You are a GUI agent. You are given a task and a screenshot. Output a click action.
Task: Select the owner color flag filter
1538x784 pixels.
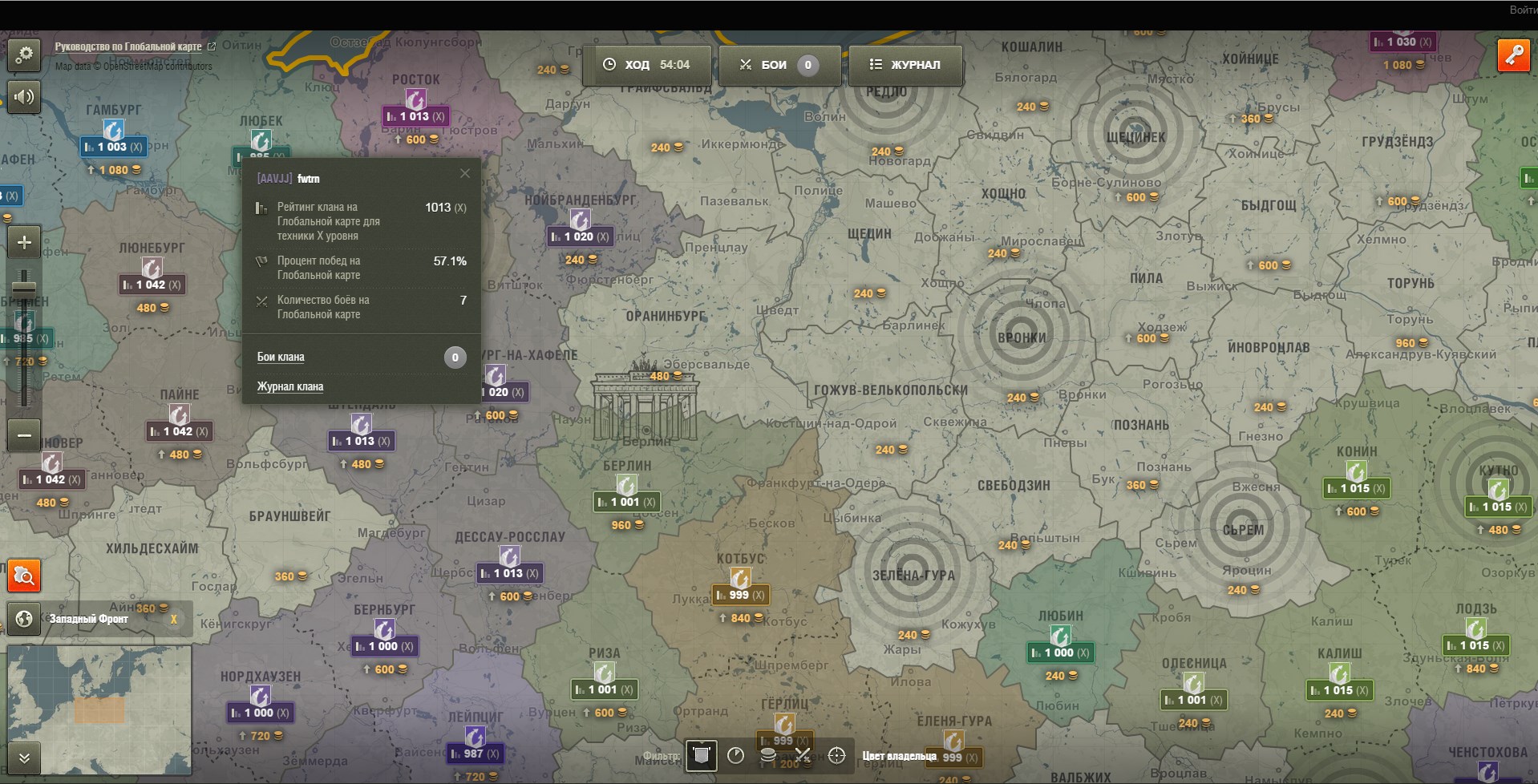[x=702, y=755]
